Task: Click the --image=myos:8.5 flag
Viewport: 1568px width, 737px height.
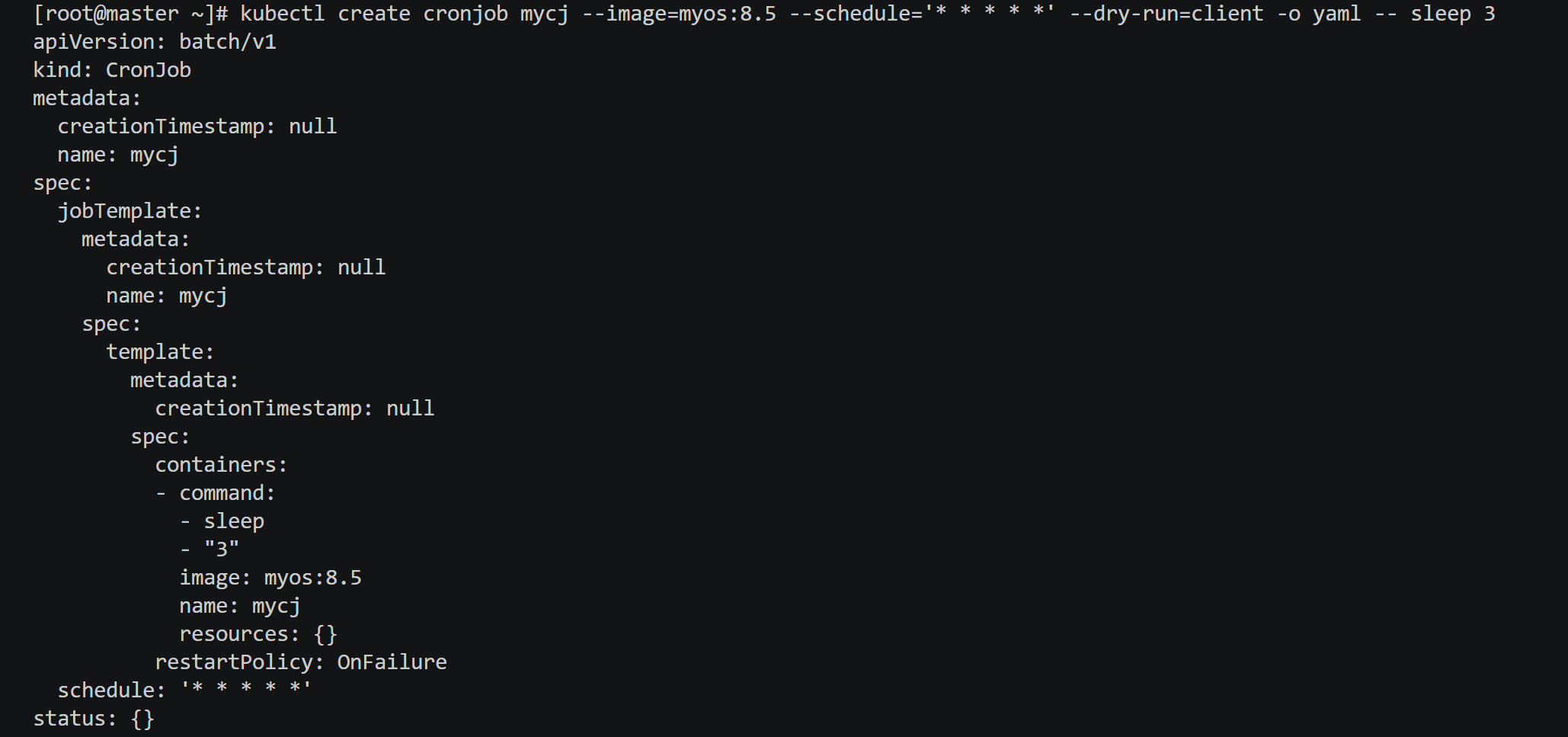Action: pyautogui.click(x=680, y=14)
